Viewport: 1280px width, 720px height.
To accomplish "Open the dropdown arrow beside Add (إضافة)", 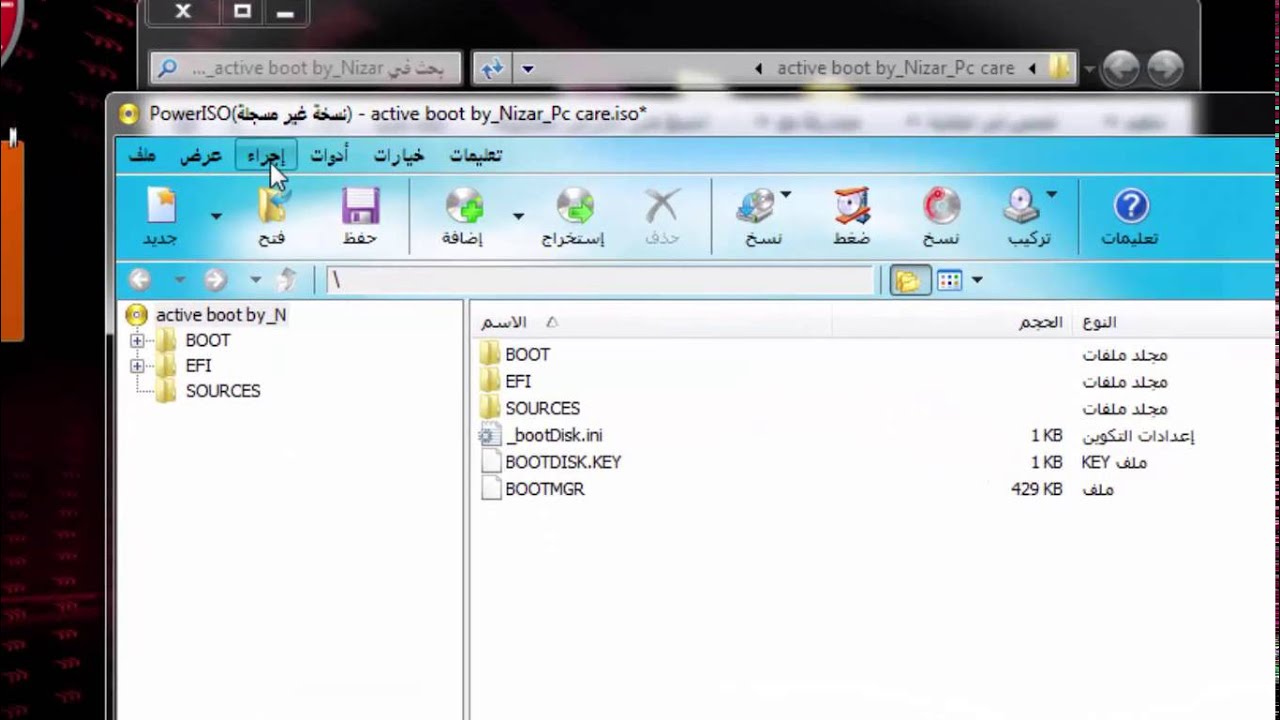I will click(x=518, y=215).
